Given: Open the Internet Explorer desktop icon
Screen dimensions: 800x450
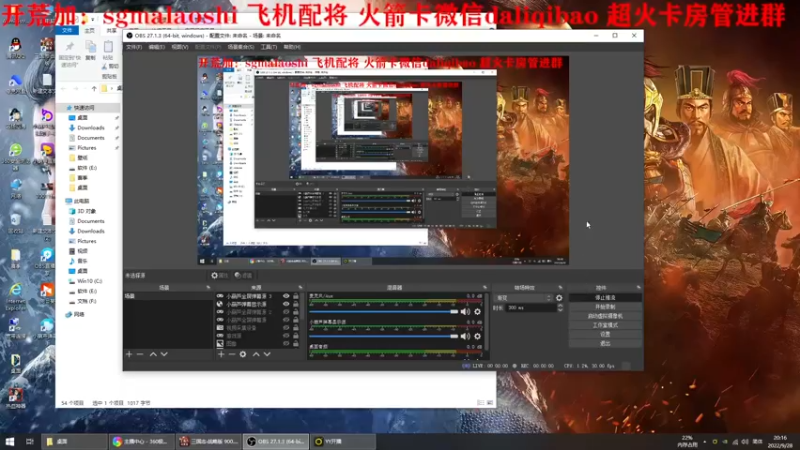Looking at the screenshot, I should tap(16, 296).
